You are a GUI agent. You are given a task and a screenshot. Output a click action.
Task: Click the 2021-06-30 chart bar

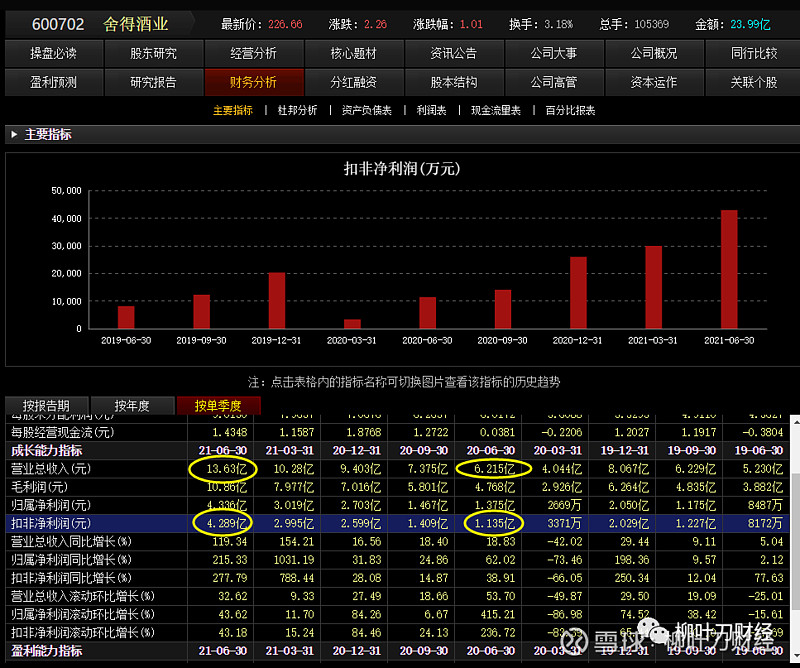[x=729, y=269]
